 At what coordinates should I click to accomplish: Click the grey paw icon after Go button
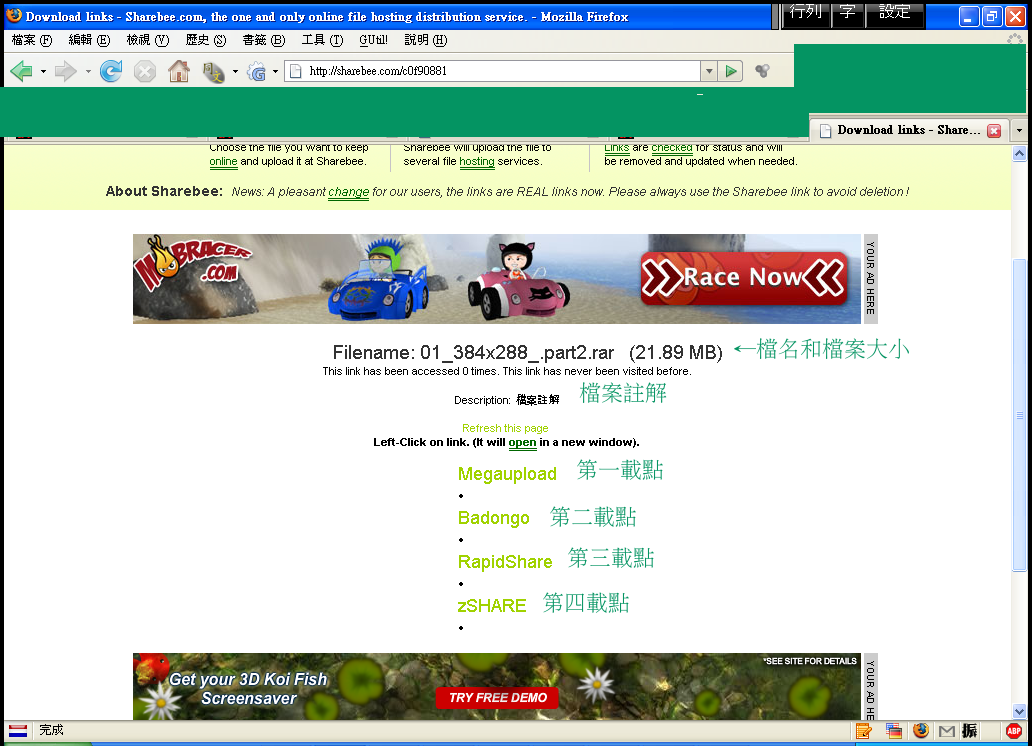[x=762, y=71]
